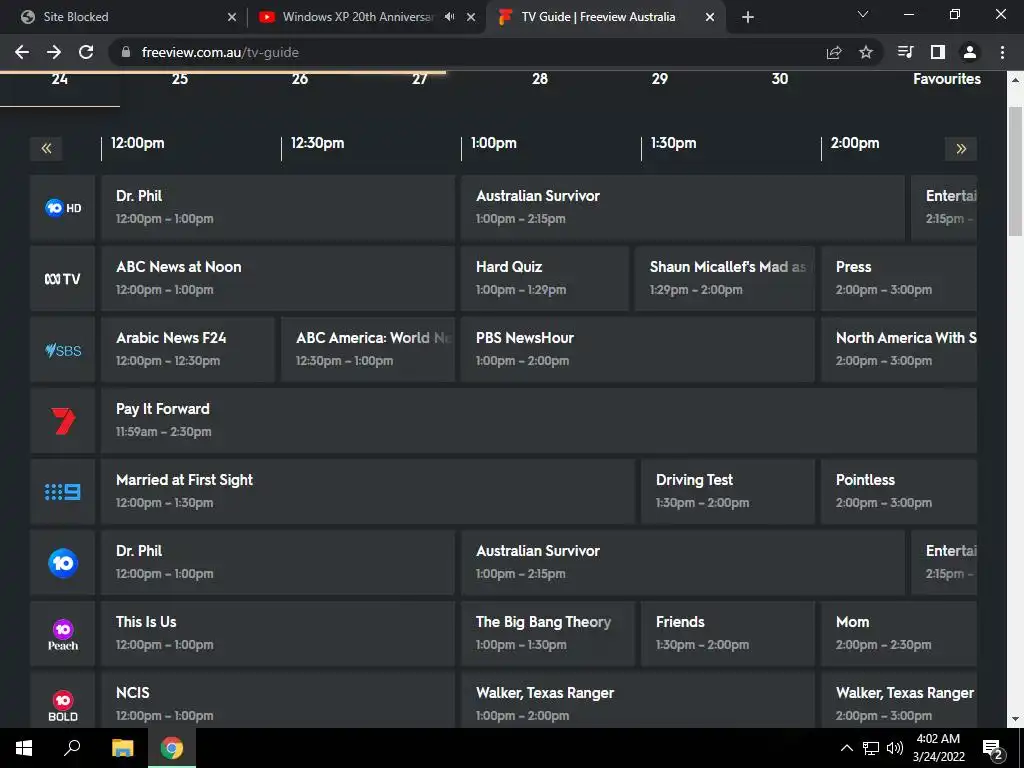View site information lock icon
1024x768 pixels.
[x=126, y=52]
